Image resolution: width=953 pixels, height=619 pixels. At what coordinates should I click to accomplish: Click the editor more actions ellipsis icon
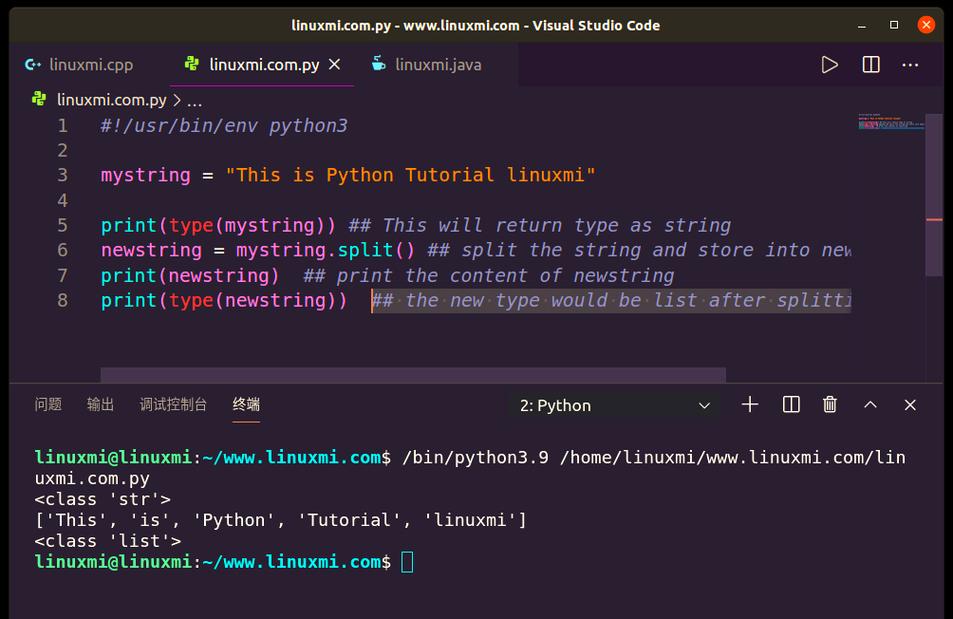coord(910,64)
